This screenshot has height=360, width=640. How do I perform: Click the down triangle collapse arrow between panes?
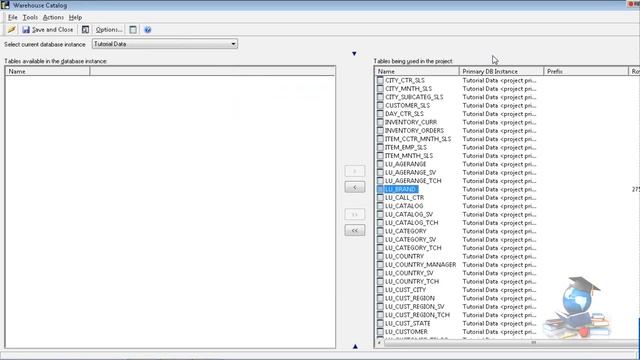coord(354,53)
